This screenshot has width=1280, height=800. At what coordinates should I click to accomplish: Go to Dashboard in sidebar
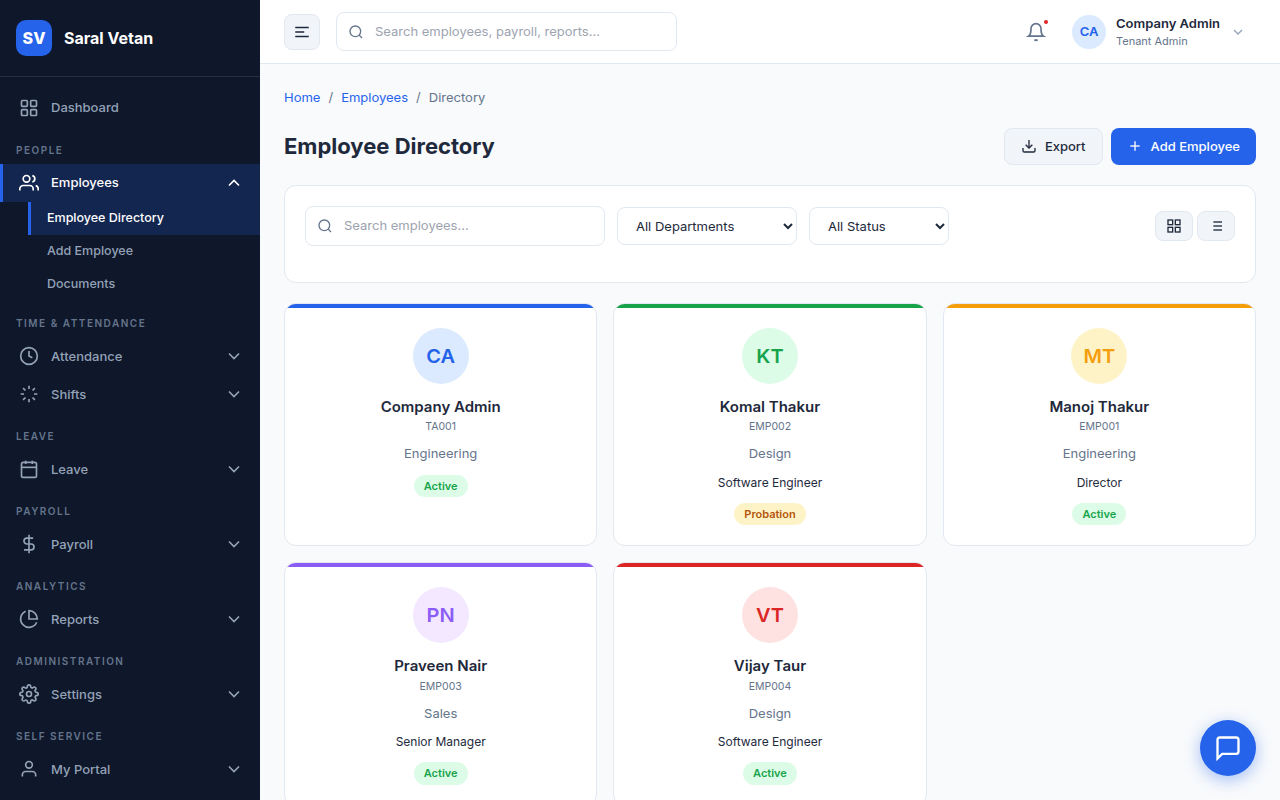(x=130, y=107)
